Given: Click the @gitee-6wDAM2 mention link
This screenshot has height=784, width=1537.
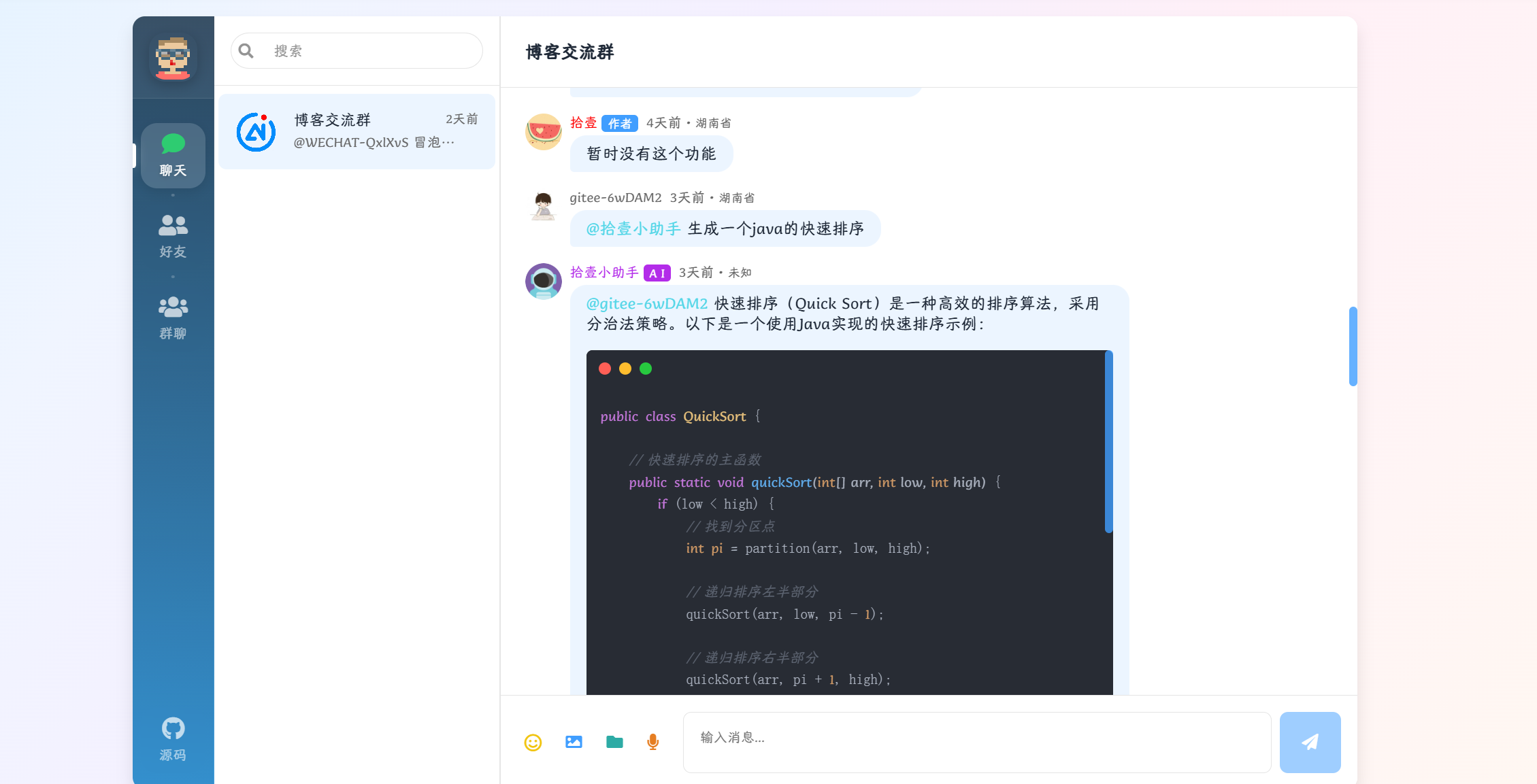Looking at the screenshot, I should coord(647,303).
